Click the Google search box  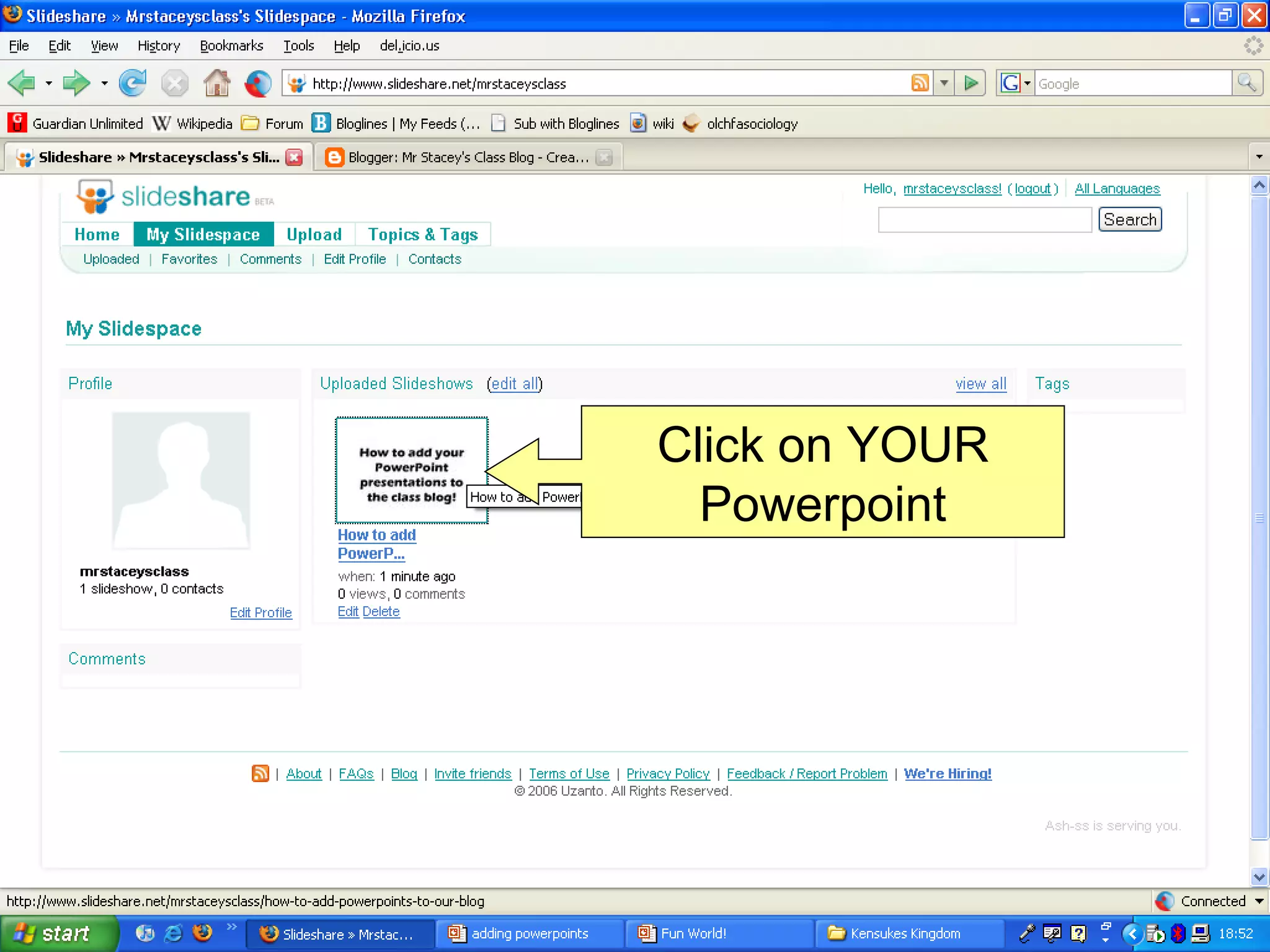click(x=1132, y=83)
